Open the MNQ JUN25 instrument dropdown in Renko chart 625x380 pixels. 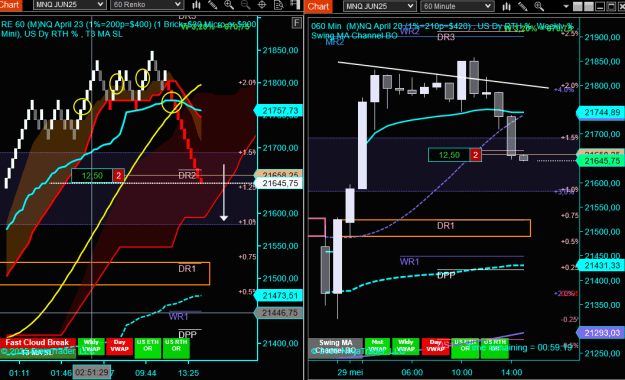[69, 5]
